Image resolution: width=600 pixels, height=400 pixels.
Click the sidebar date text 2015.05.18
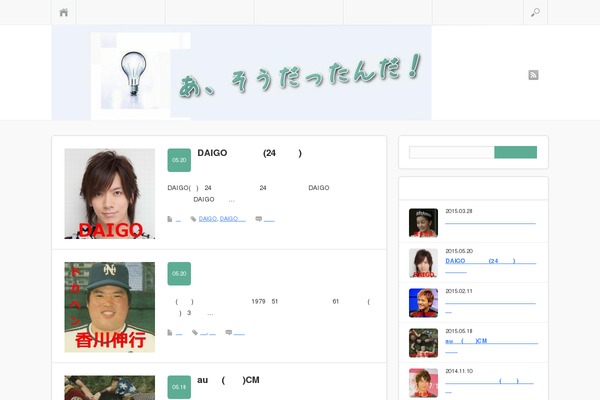click(459, 331)
